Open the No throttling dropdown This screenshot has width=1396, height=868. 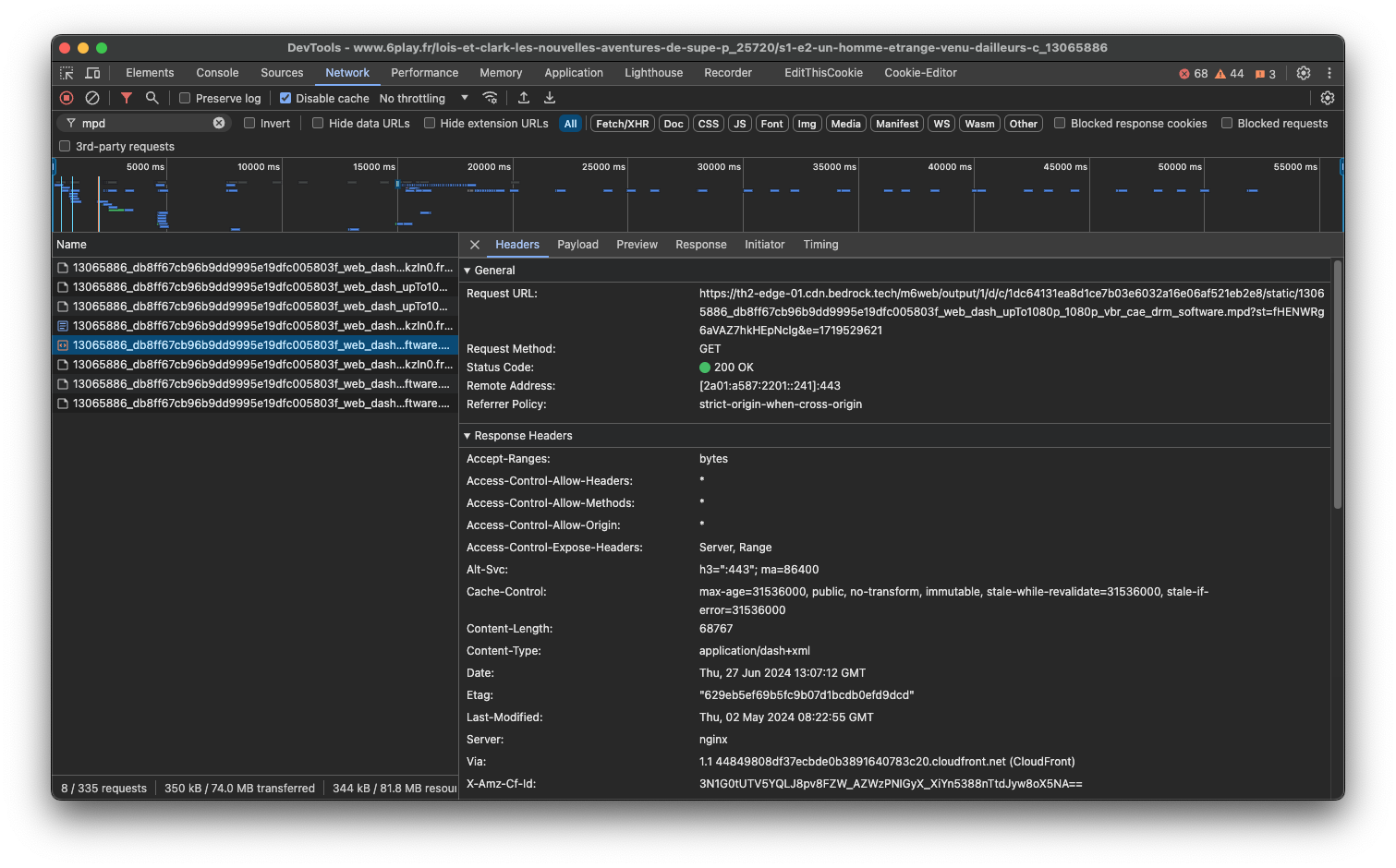click(423, 98)
